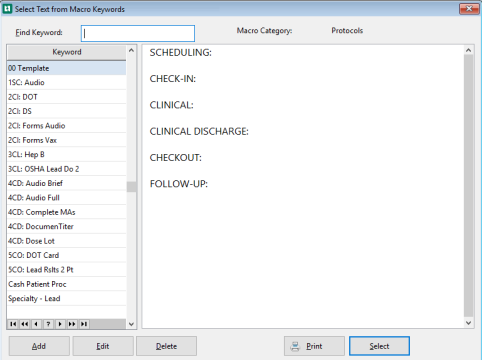Click the Keyword column header

click(67, 52)
